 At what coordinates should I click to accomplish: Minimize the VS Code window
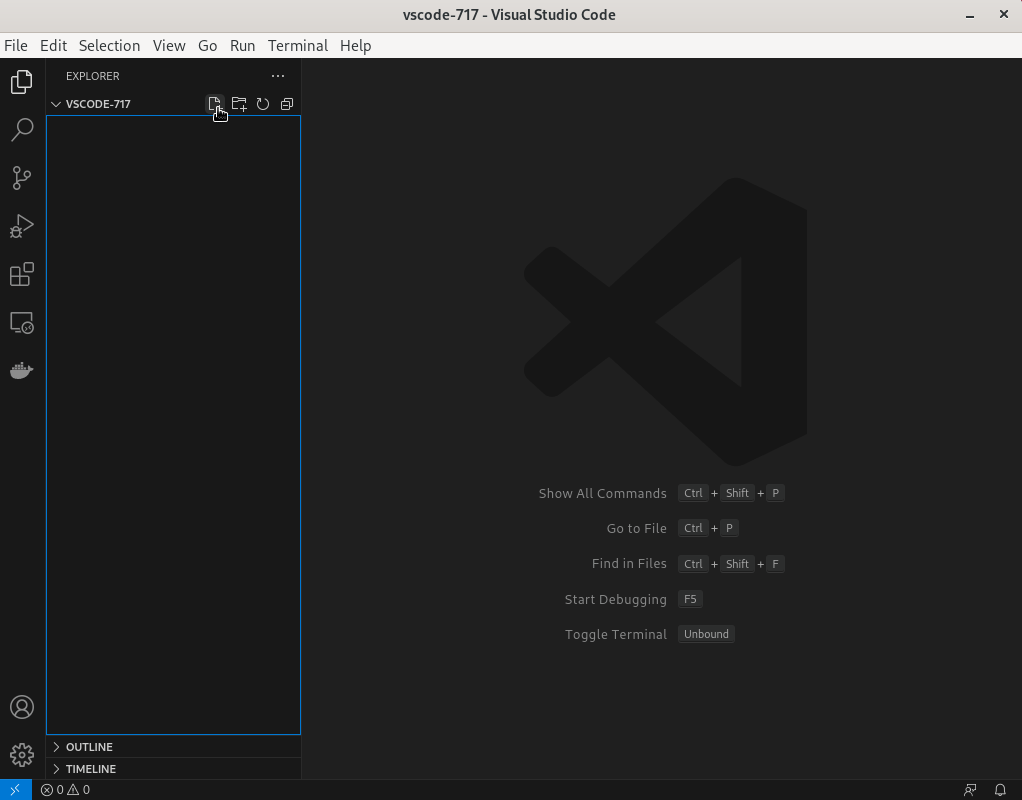pyautogui.click(x=970, y=15)
